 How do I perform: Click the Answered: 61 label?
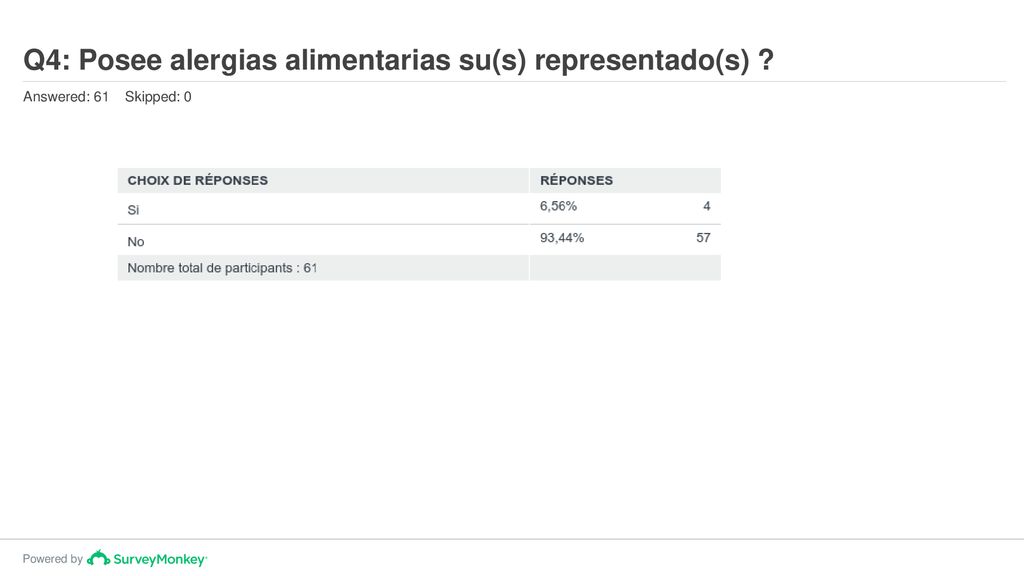click(x=65, y=97)
